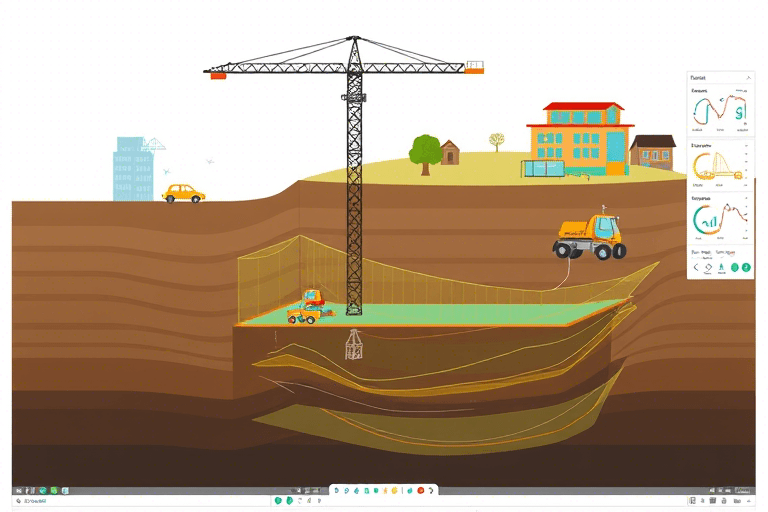768x512 pixels.
Task: Click the leftmost blue icon in center toolbar
Action: tap(338, 490)
